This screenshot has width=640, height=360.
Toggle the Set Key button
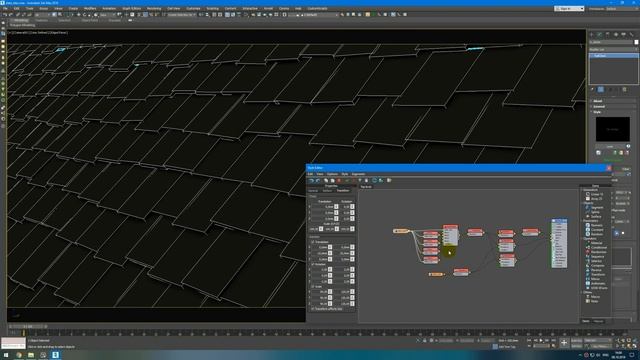576,346
